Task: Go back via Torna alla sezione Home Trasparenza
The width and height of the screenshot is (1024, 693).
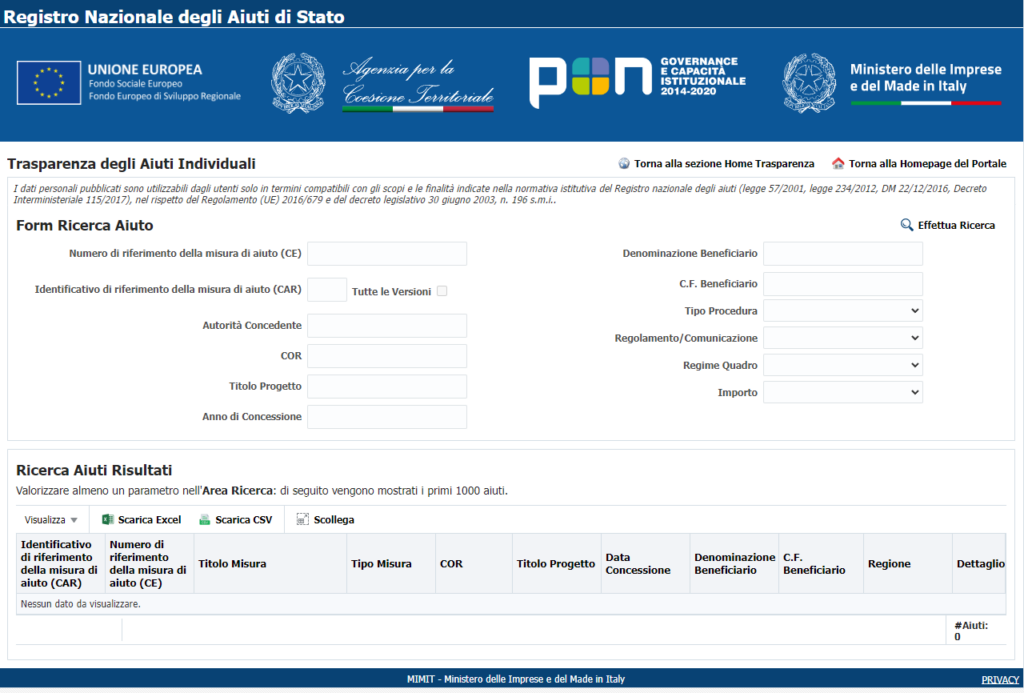Action: (x=724, y=163)
